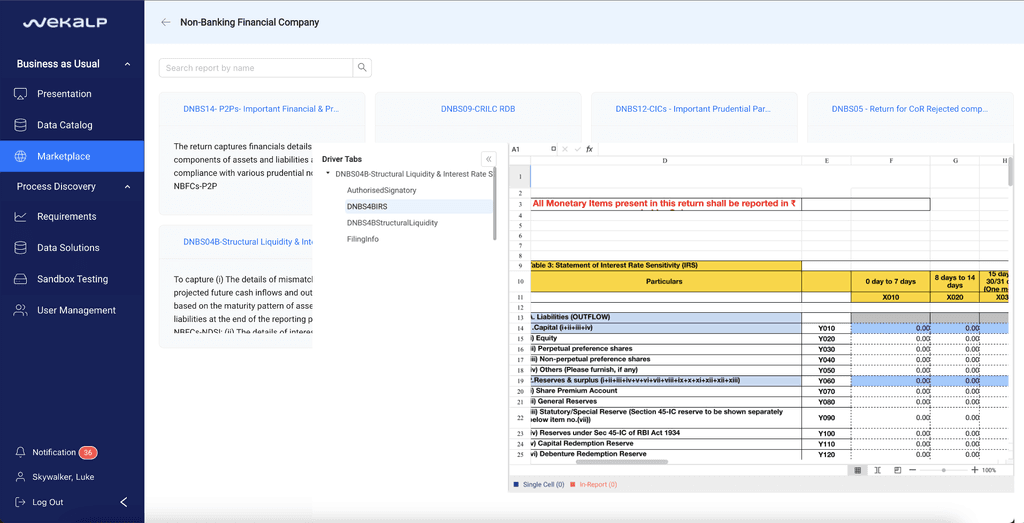Select Marketplace in the sidebar
This screenshot has height=523, width=1024.
point(72,157)
